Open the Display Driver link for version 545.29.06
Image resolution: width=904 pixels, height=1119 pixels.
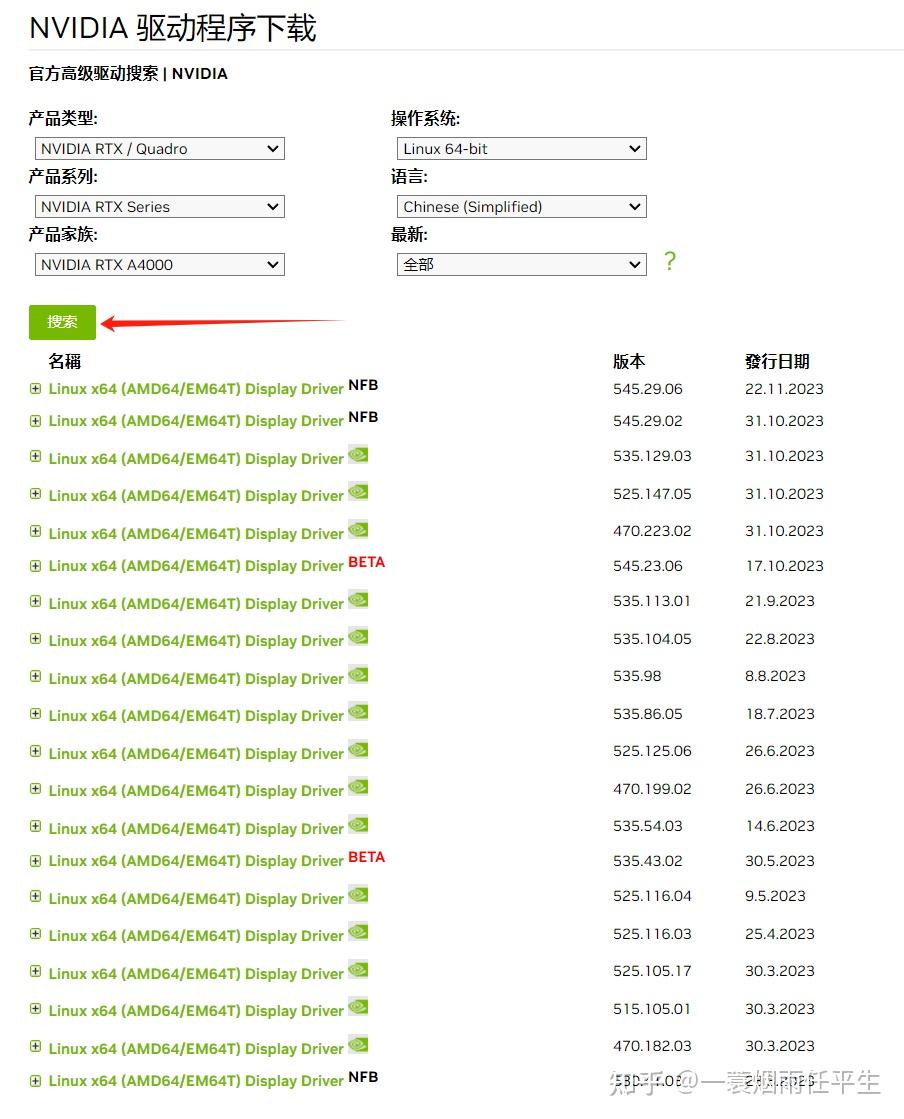(196, 389)
